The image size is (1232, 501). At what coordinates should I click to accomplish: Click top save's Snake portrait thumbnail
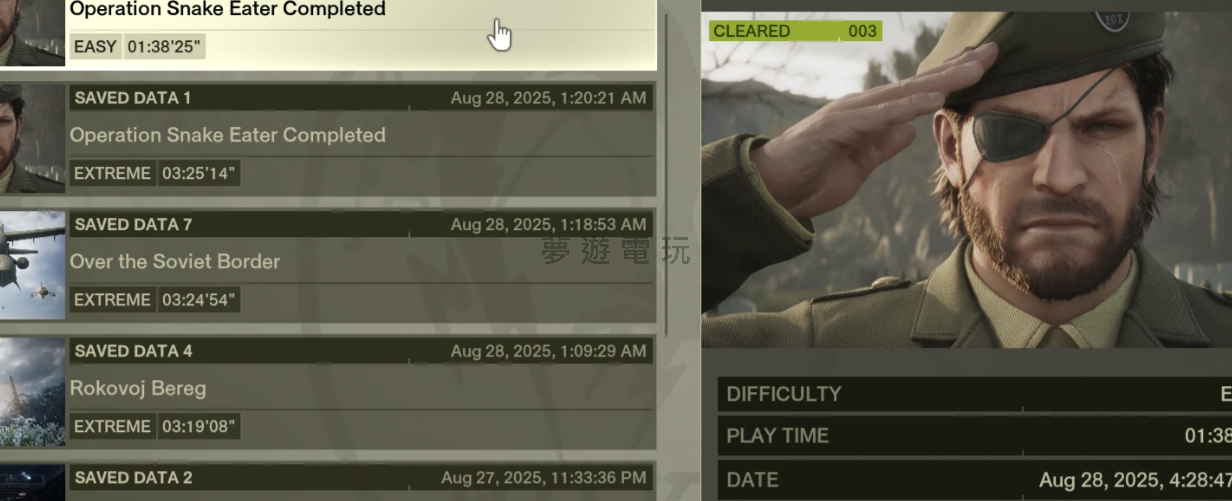click(32, 32)
